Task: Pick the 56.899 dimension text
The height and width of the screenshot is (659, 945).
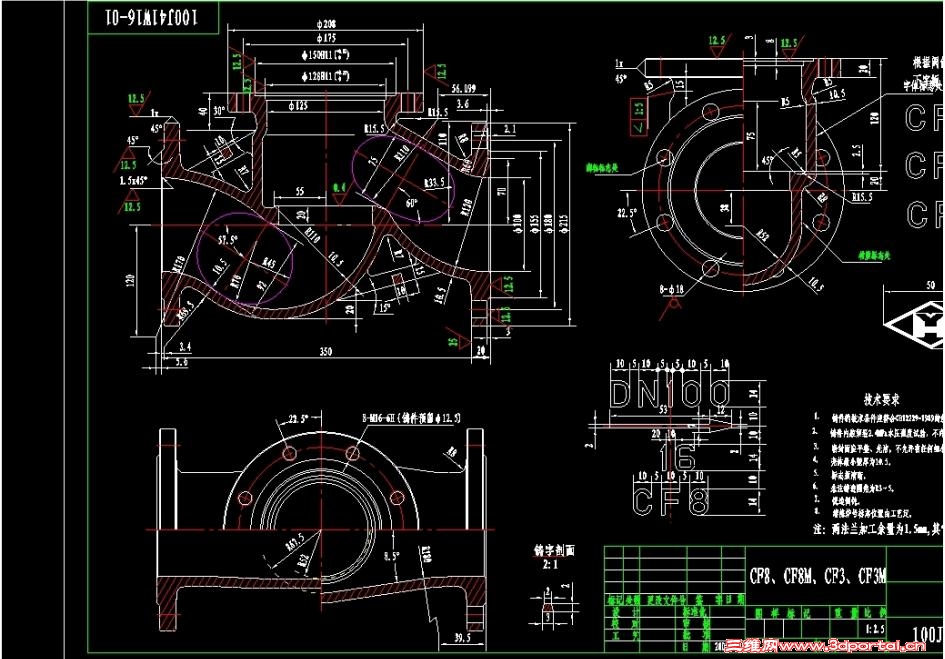Action: click(x=463, y=88)
